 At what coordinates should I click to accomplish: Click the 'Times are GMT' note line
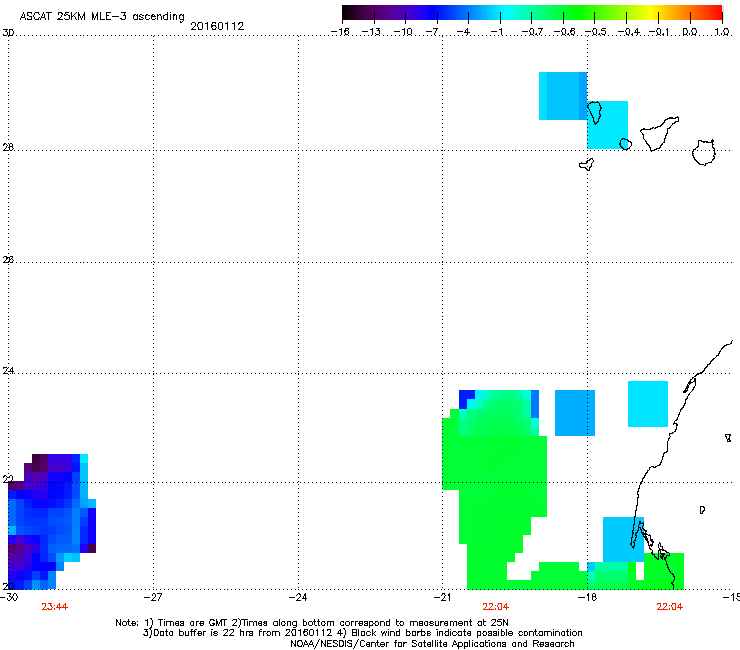pyautogui.click(x=311, y=623)
